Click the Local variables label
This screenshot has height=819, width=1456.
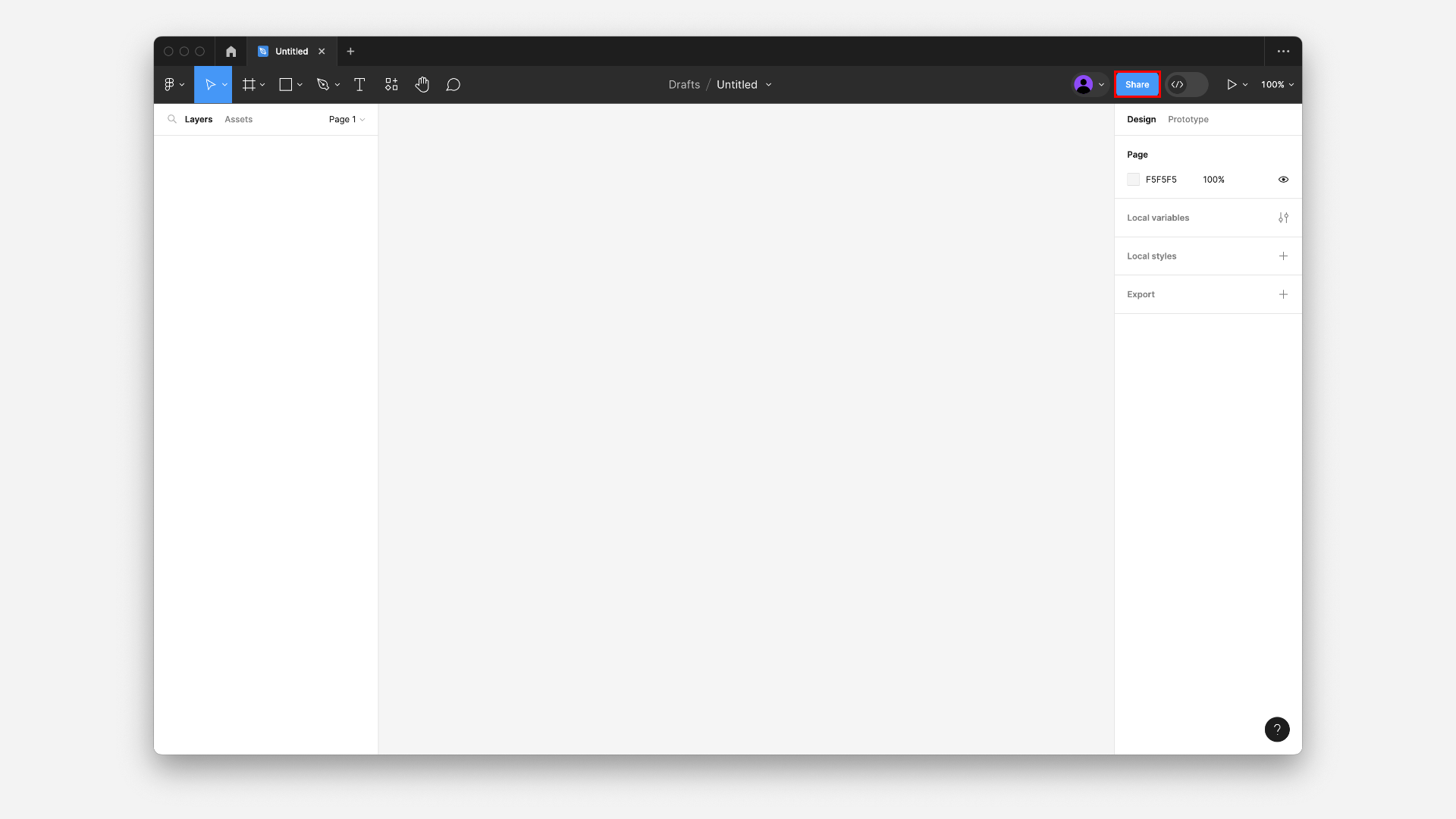click(1158, 218)
